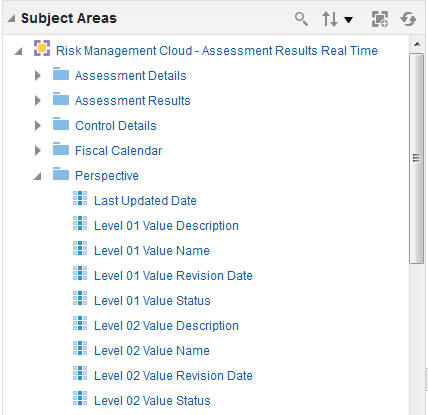Image resolution: width=428 pixels, height=415 pixels.
Task: Select Level 01 Value Name column
Action: pos(152,251)
